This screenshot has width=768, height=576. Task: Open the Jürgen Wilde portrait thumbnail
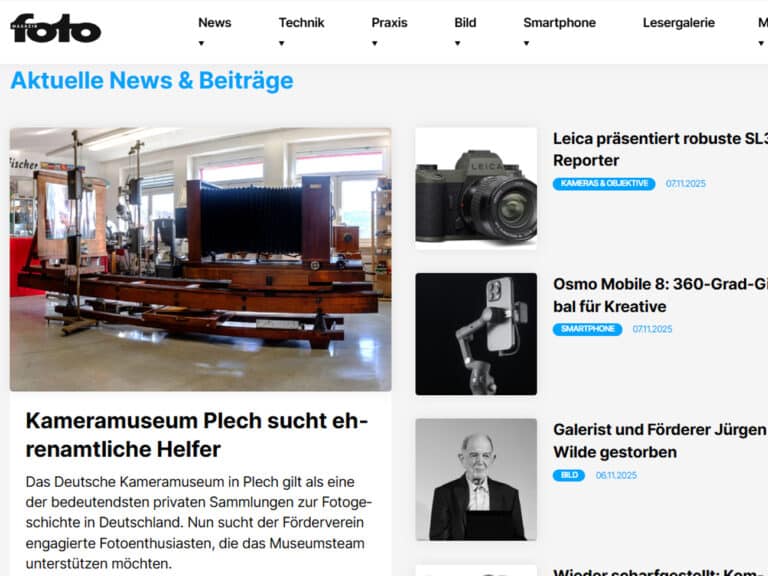476,479
